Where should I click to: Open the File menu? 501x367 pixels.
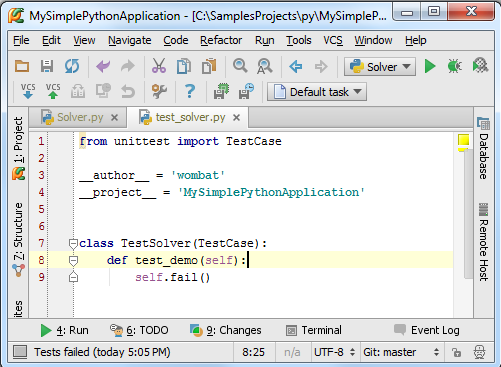coord(21,40)
